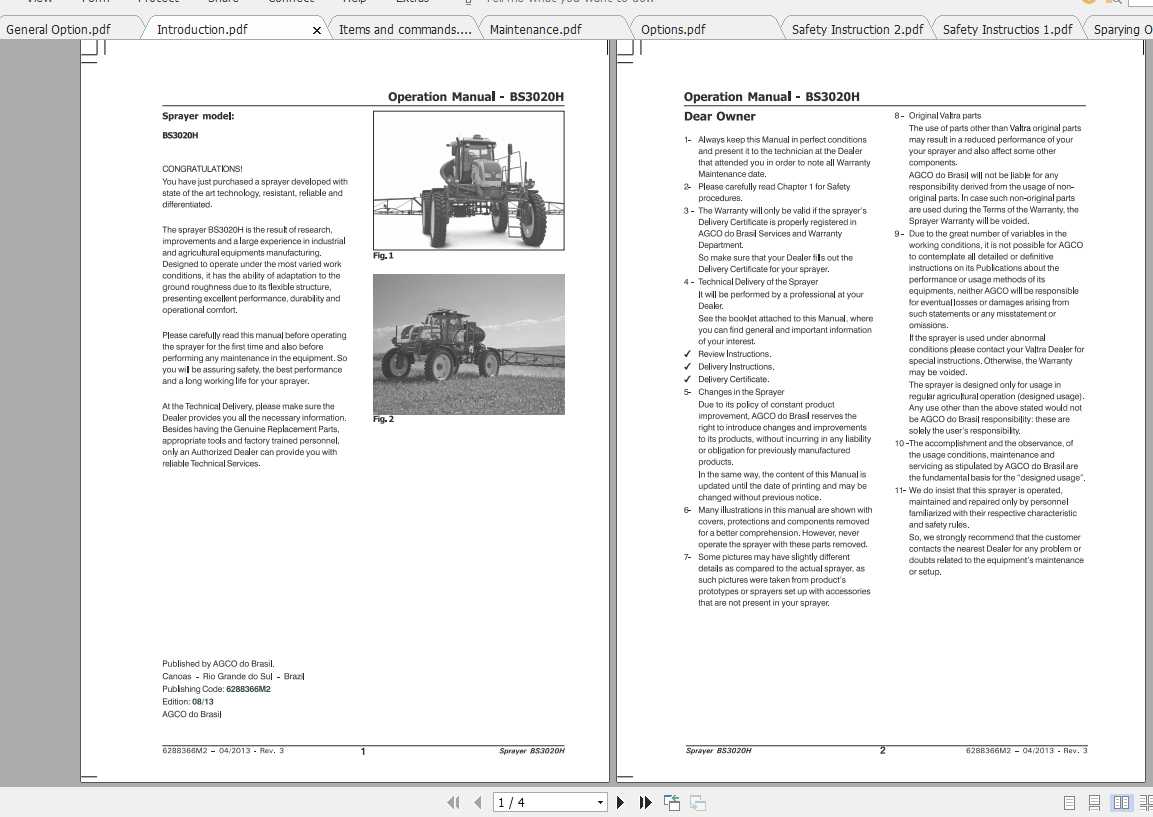Go to the previous page
The width and height of the screenshot is (1153, 817).
(478, 802)
